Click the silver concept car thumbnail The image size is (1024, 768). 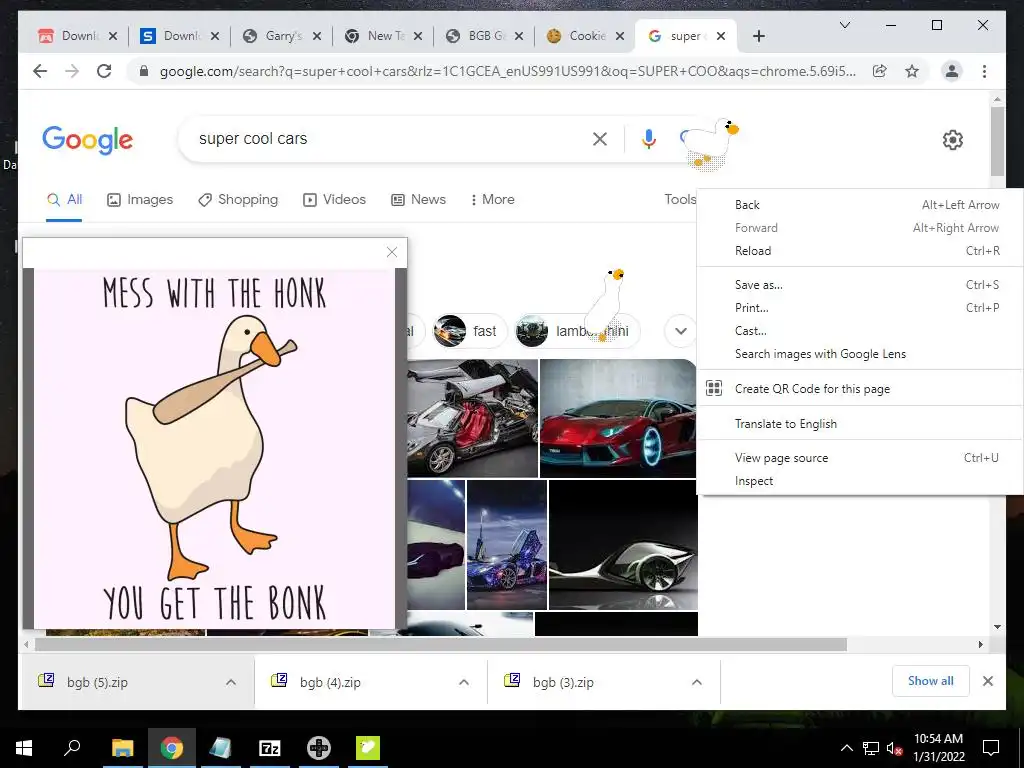(623, 545)
